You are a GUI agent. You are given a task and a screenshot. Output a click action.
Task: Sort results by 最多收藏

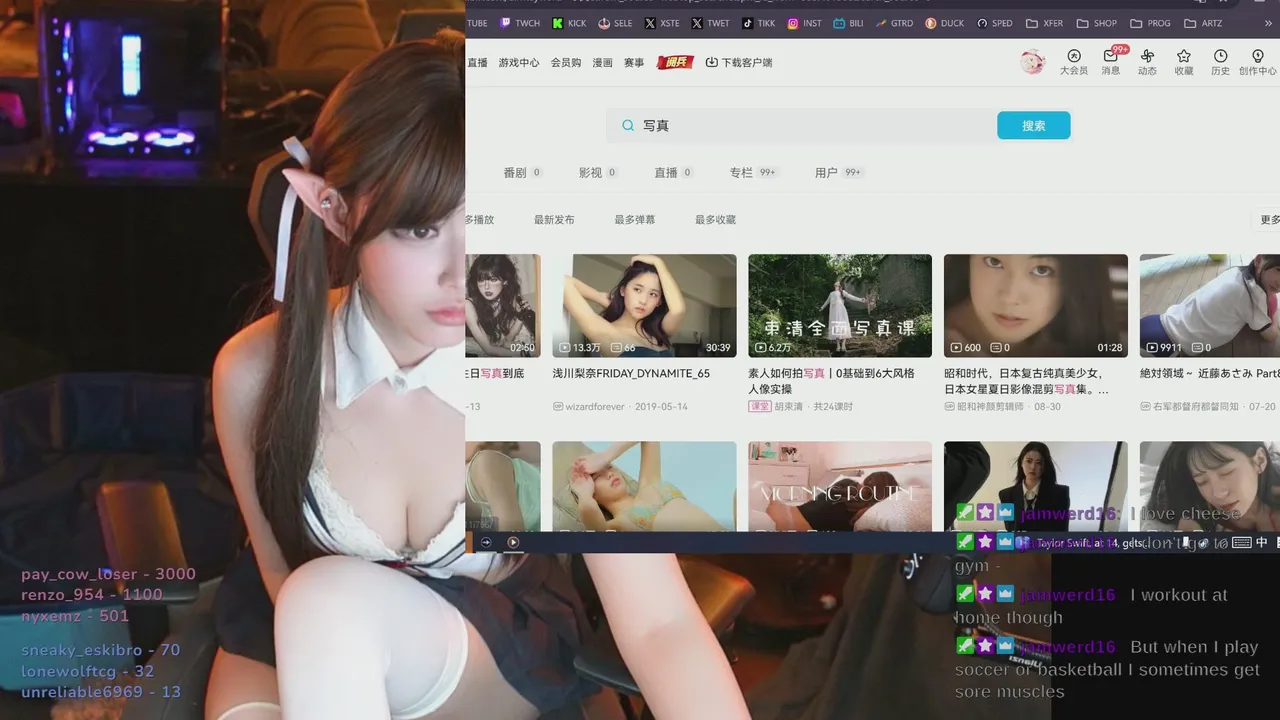715,219
